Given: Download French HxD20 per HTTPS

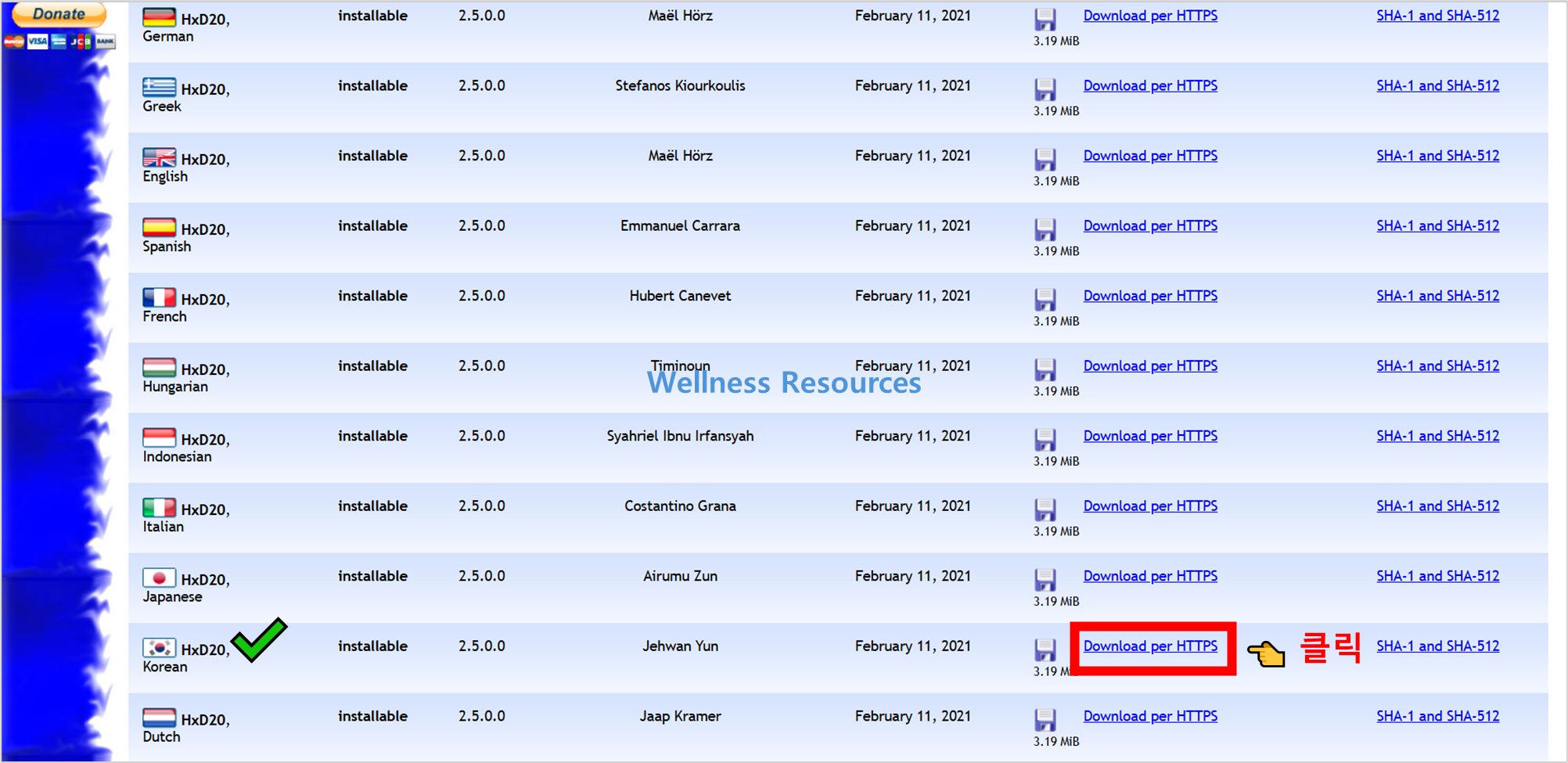Looking at the screenshot, I should tap(1150, 296).
